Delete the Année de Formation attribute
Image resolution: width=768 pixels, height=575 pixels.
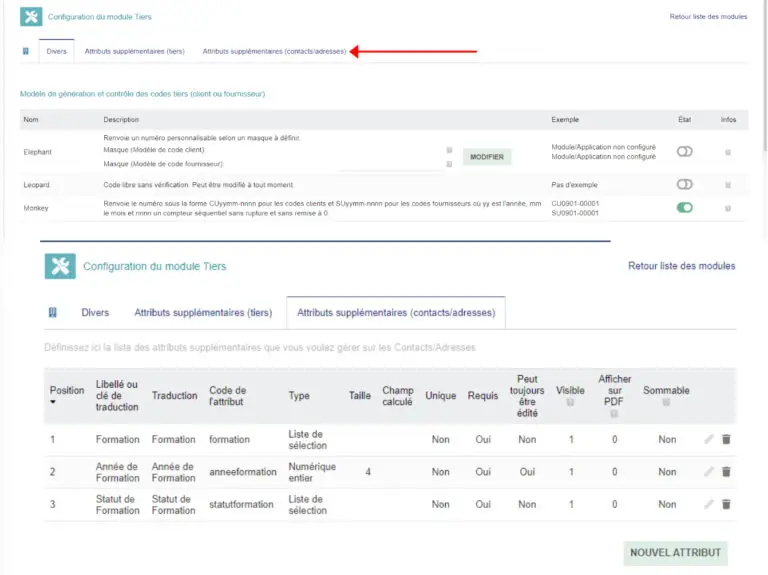tap(726, 472)
